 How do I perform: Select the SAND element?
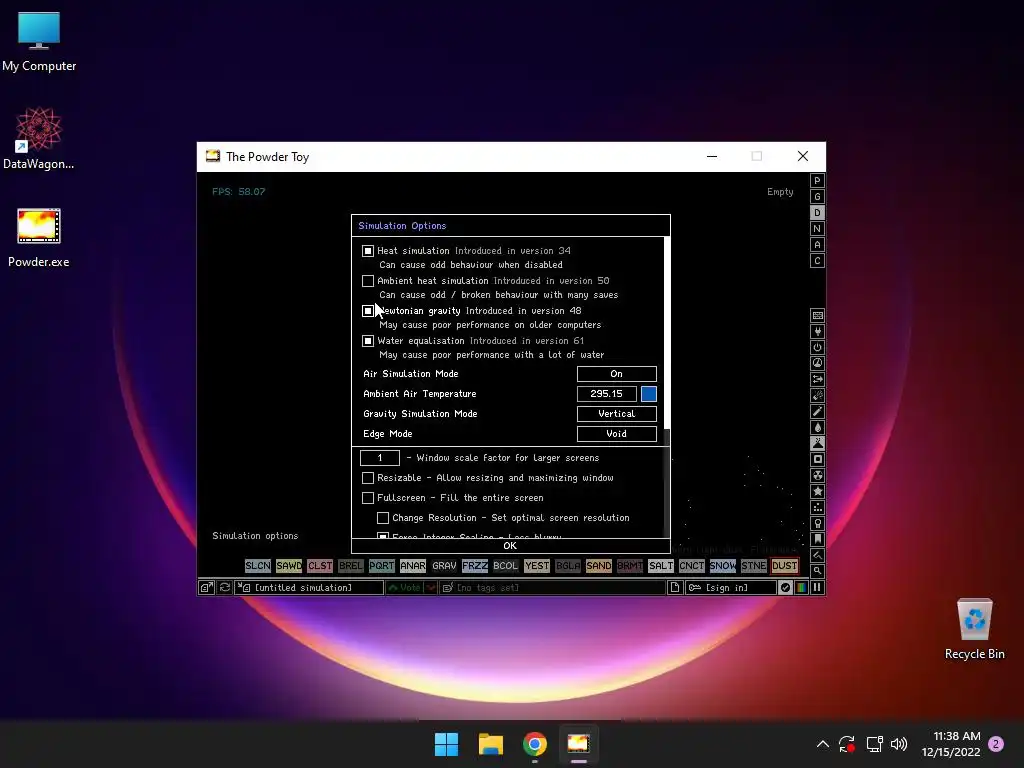[598, 566]
